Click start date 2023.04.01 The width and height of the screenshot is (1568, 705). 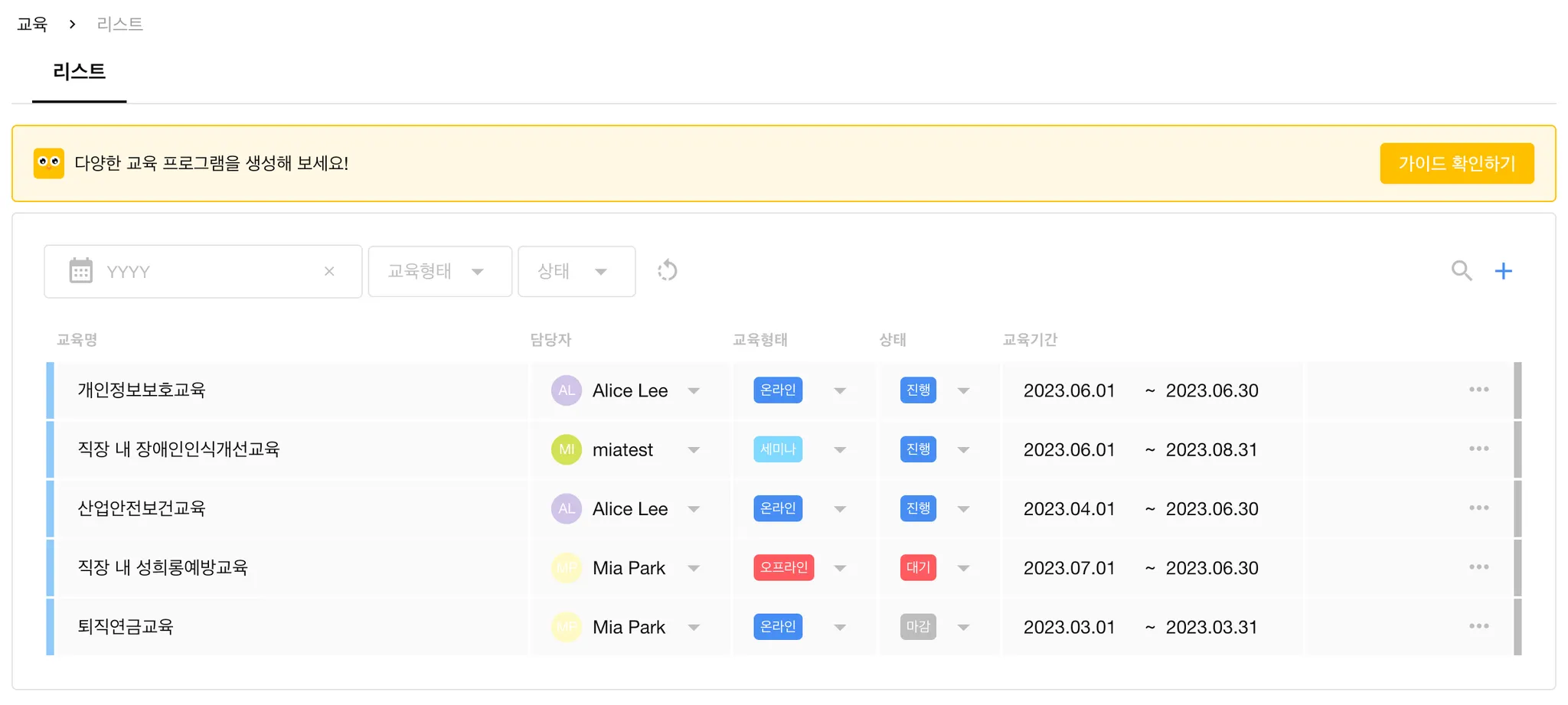[x=1069, y=509]
